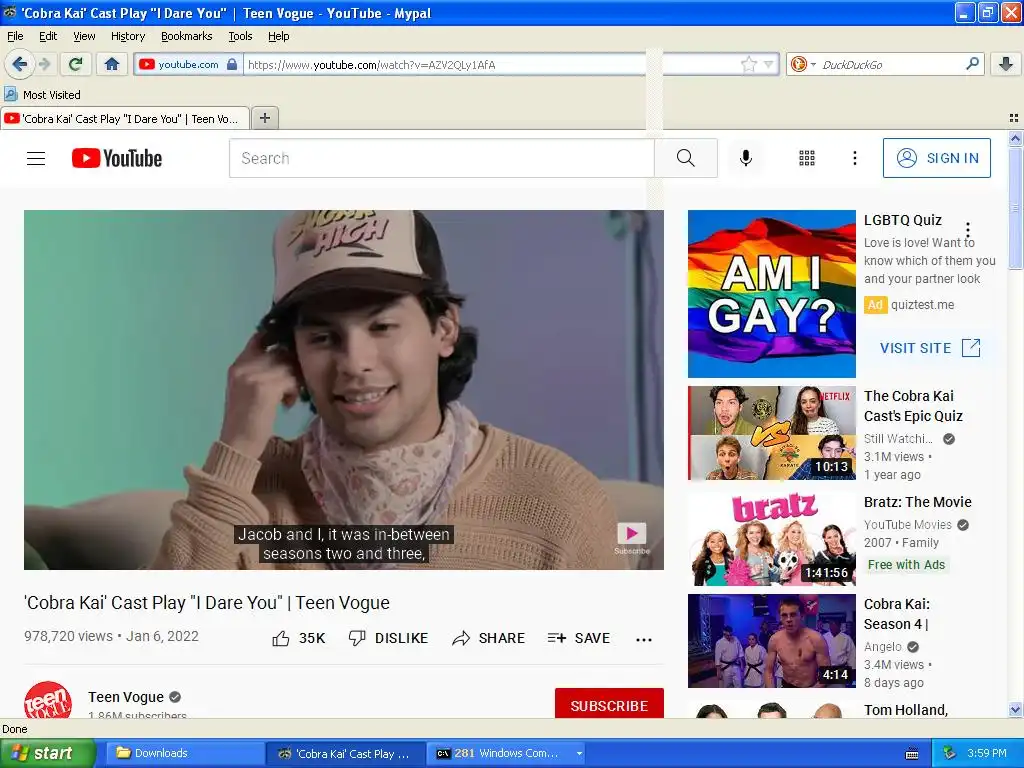Open the YouTube apps grid icon

coord(807,158)
